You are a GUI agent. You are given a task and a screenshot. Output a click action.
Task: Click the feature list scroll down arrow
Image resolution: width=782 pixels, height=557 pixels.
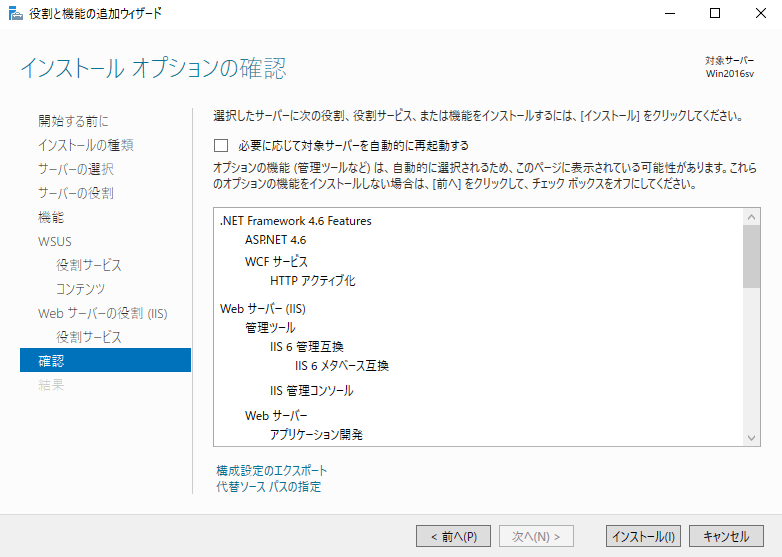(x=752, y=438)
